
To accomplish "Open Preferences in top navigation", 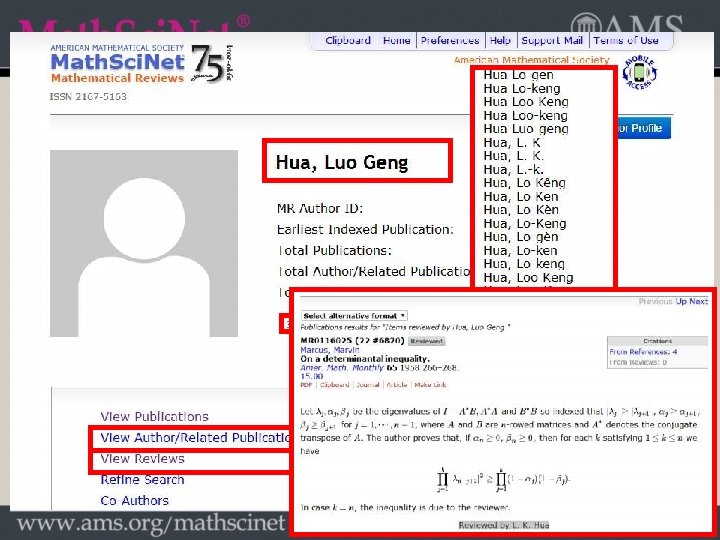I will click(x=450, y=40).
